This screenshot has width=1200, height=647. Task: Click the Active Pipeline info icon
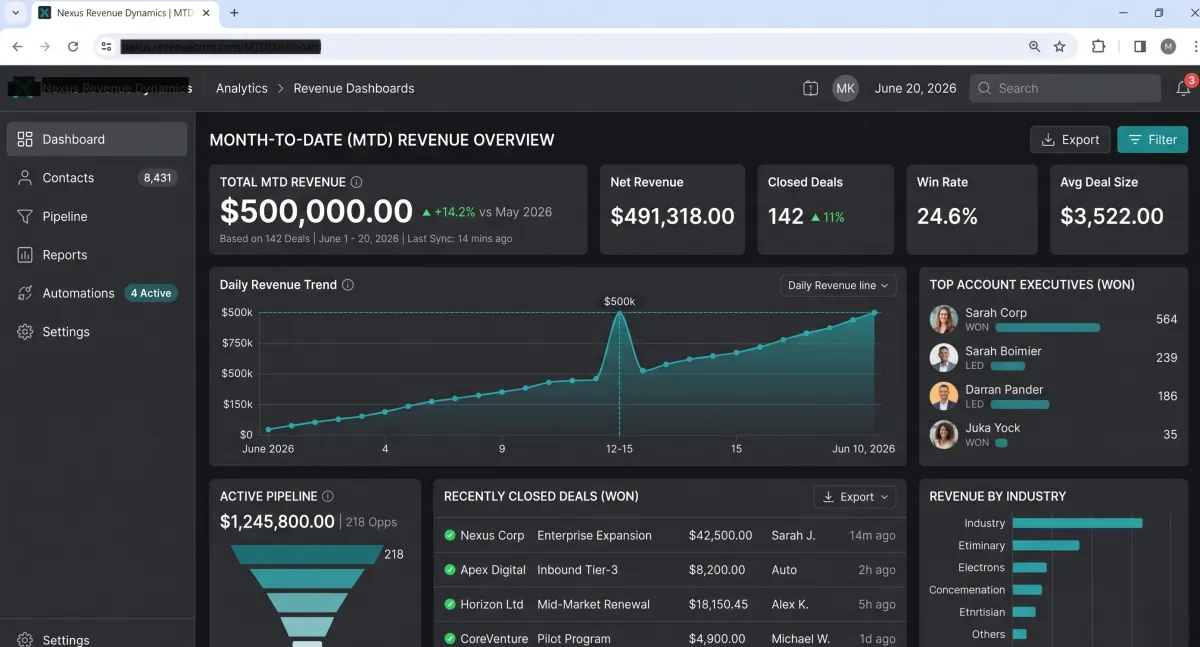328,496
